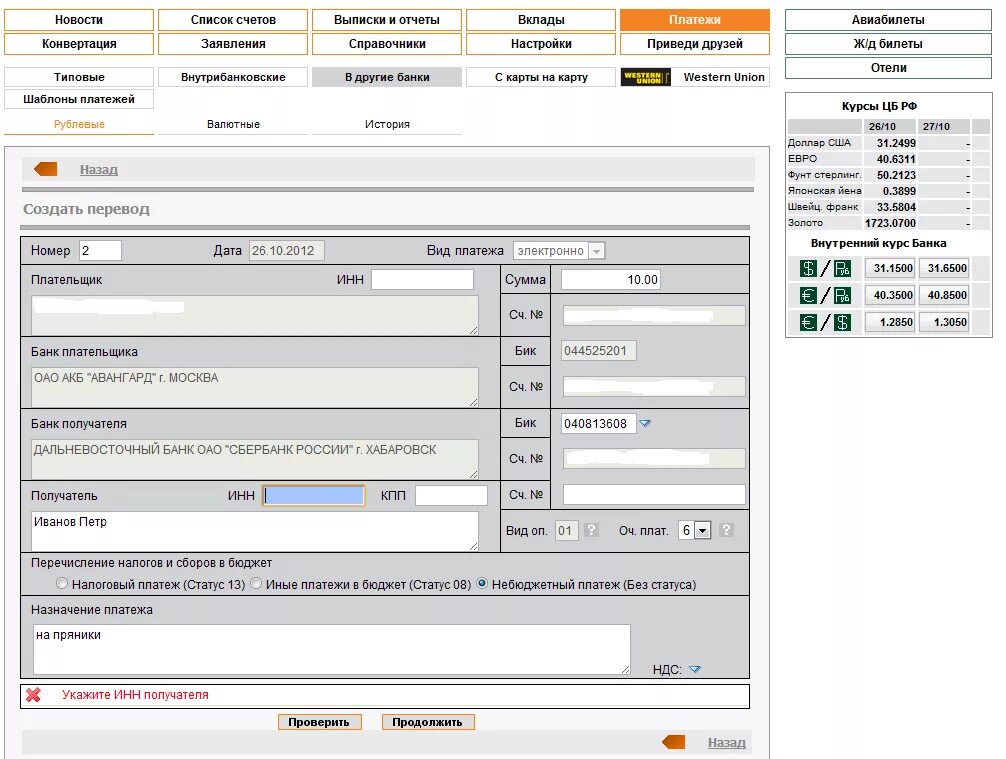Click the dollar to ruble exchange icon

[x=825, y=268]
